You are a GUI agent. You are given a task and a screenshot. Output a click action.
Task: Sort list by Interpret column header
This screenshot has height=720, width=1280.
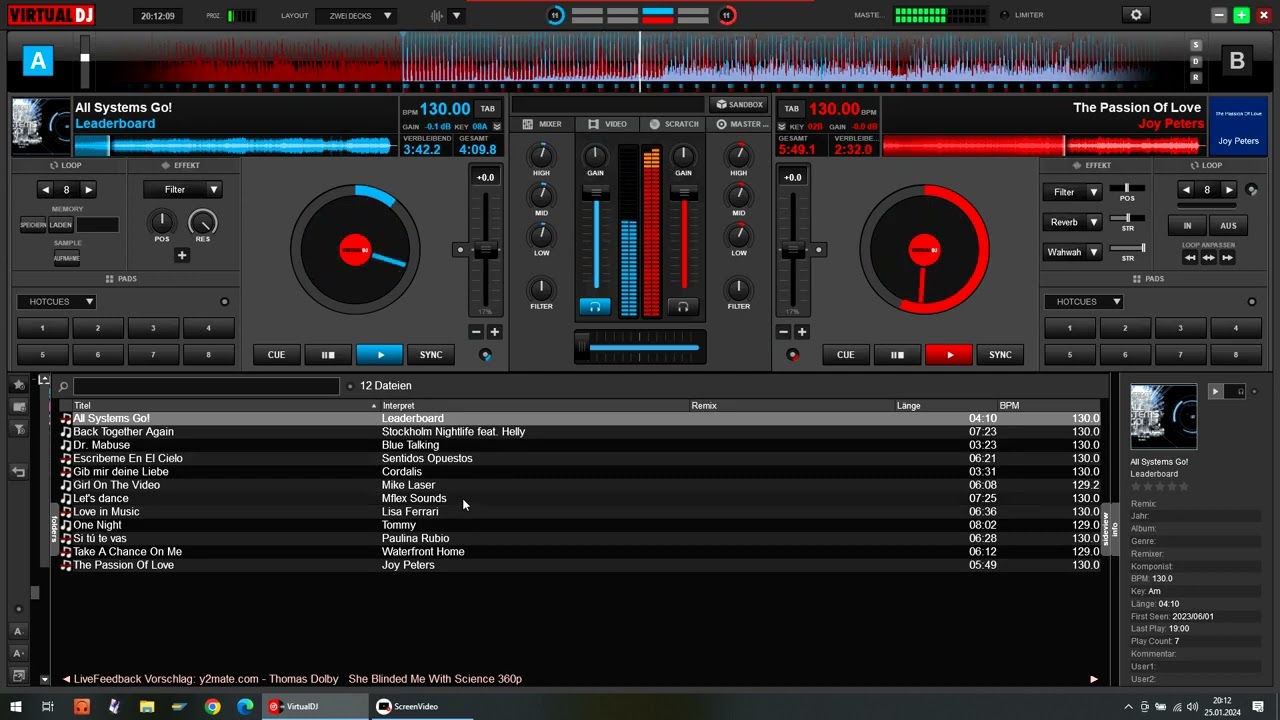click(x=534, y=406)
